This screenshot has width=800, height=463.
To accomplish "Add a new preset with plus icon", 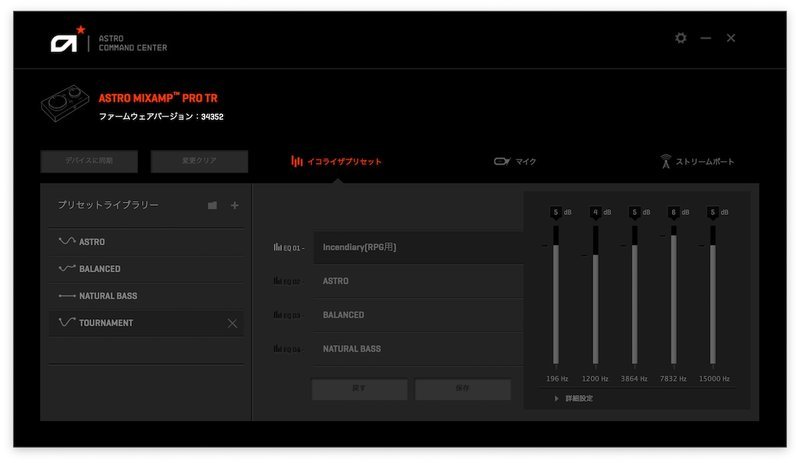I will 234,205.
